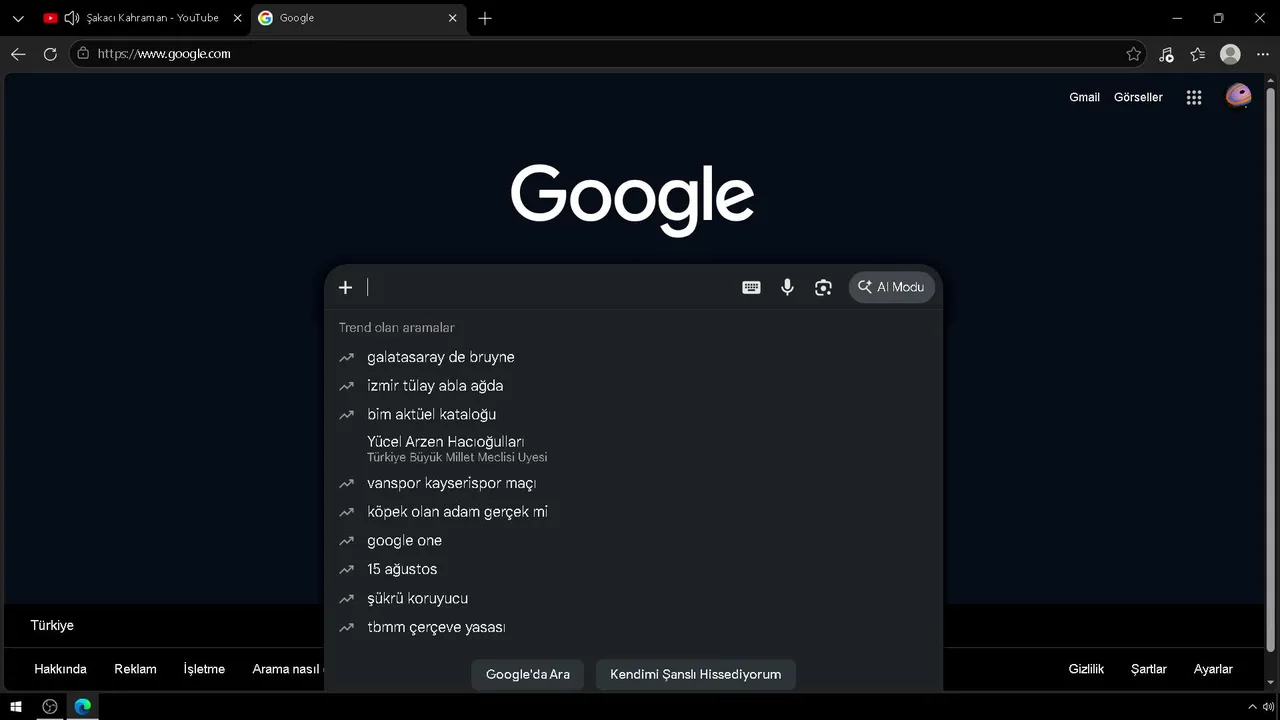This screenshot has width=1280, height=720.
Task: Close the Google tab
Action: [452, 18]
